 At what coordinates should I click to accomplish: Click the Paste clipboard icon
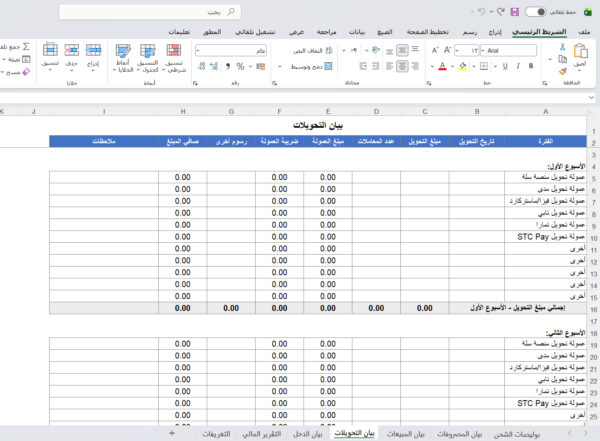pyautogui.click(x=580, y=51)
